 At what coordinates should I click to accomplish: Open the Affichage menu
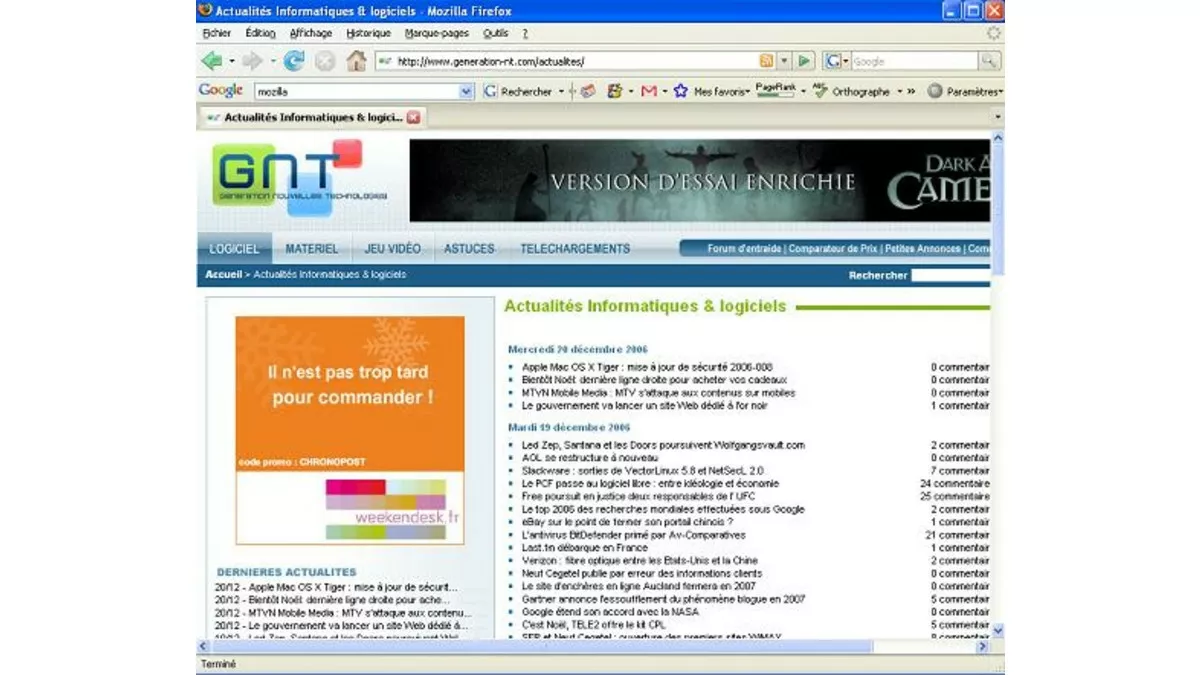(x=311, y=33)
